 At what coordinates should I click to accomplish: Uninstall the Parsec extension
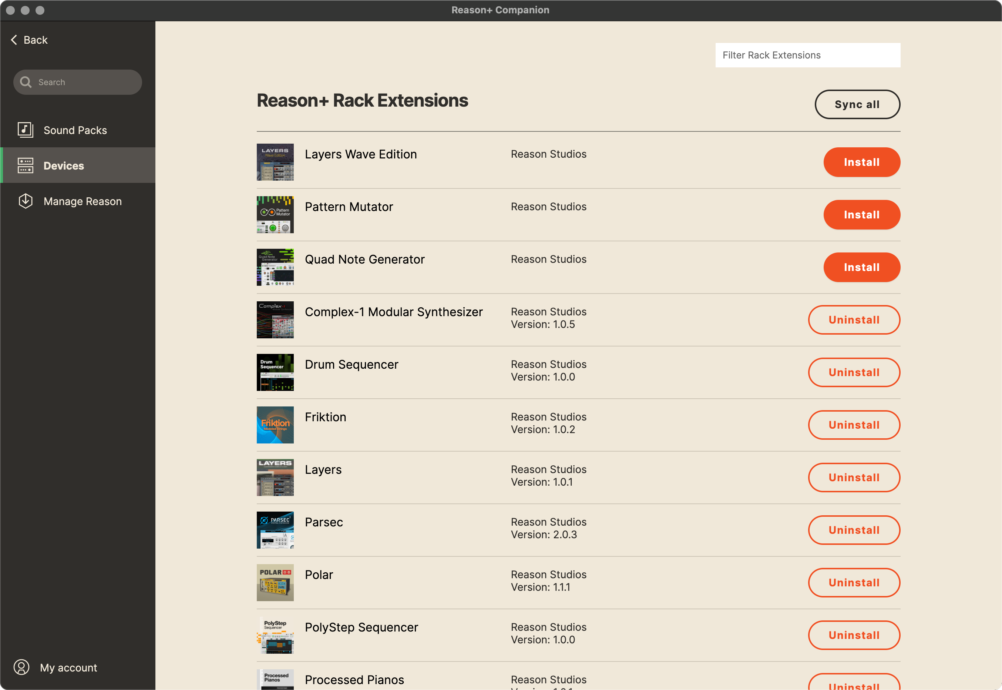click(x=853, y=530)
